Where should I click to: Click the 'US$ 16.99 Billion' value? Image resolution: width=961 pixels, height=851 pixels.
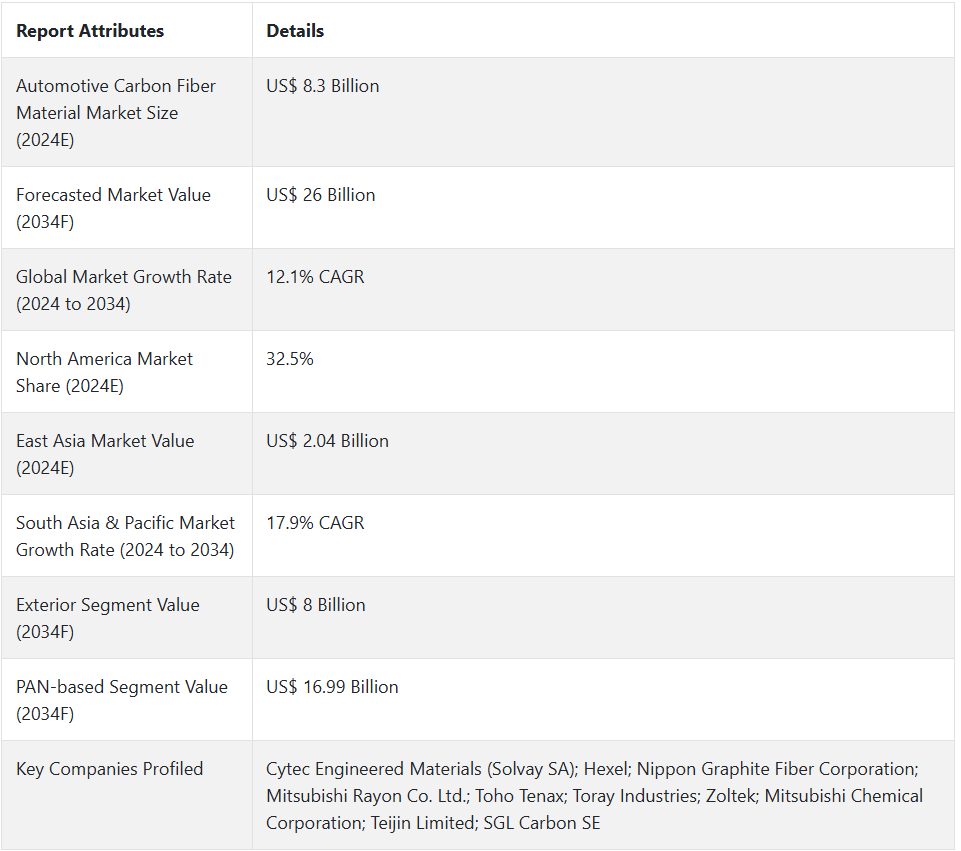click(x=332, y=687)
